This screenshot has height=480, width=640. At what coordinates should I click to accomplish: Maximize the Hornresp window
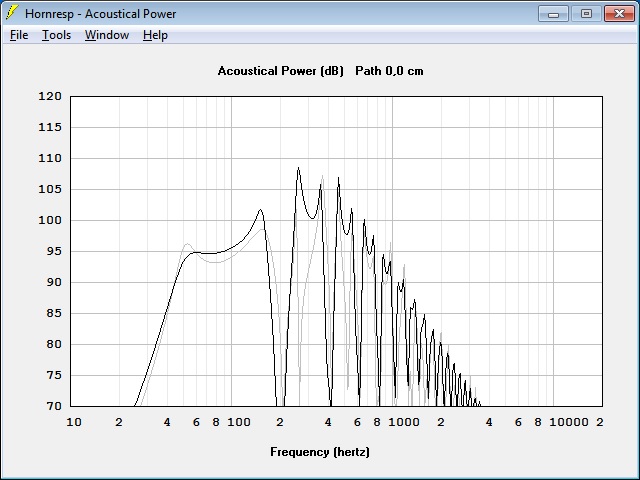coord(586,13)
